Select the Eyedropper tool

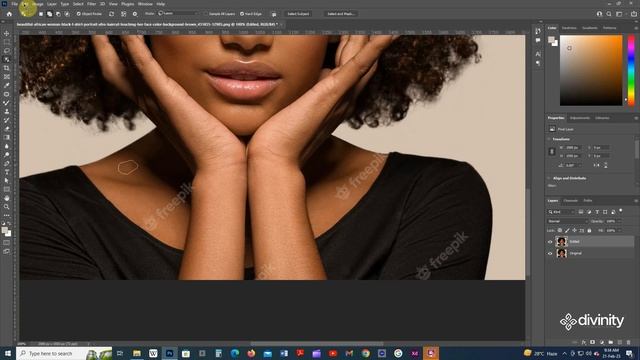tap(7, 85)
